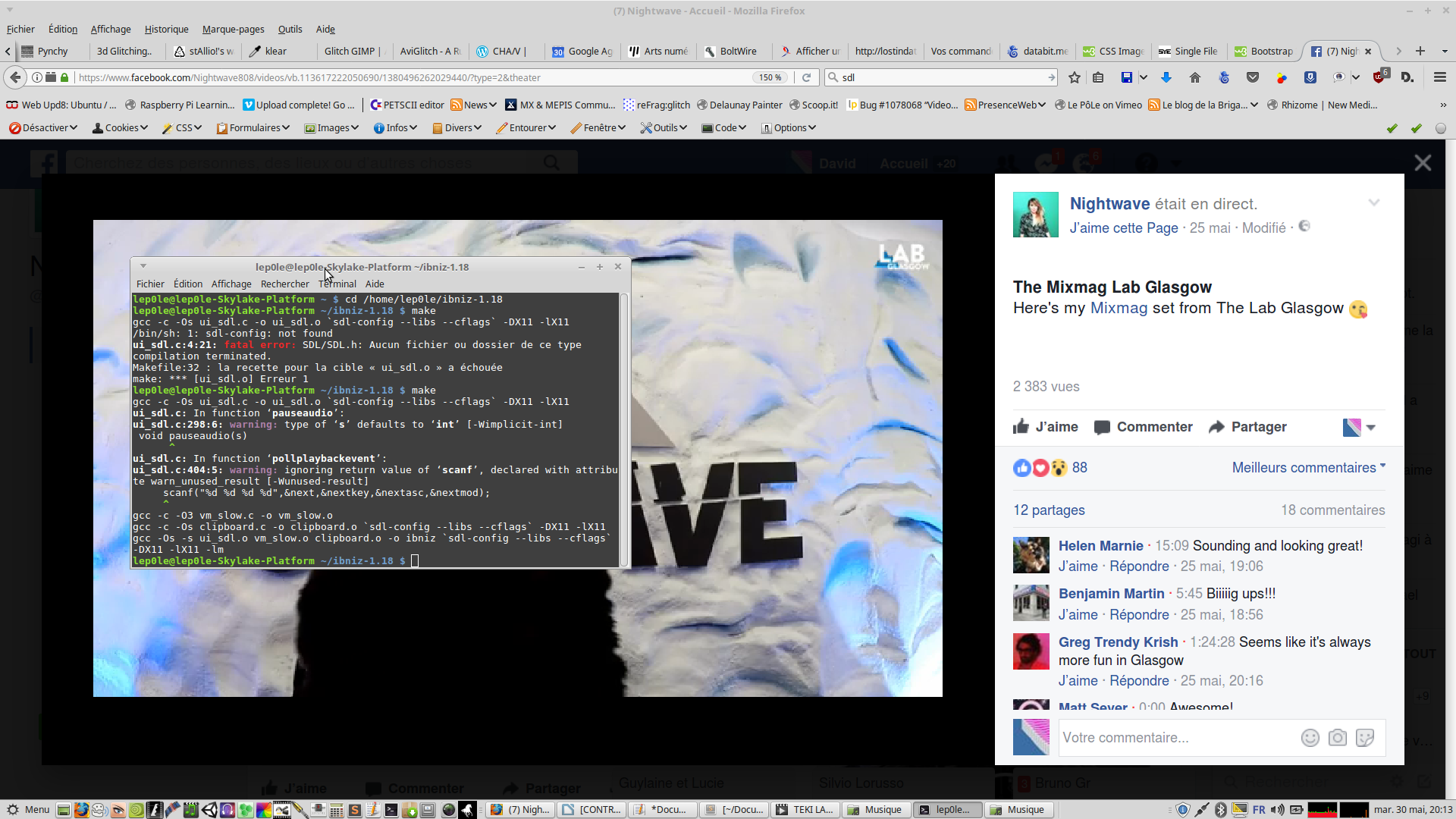This screenshot has height=819, width=1456.
Task: Click the bookmark star icon
Action: tap(1074, 77)
